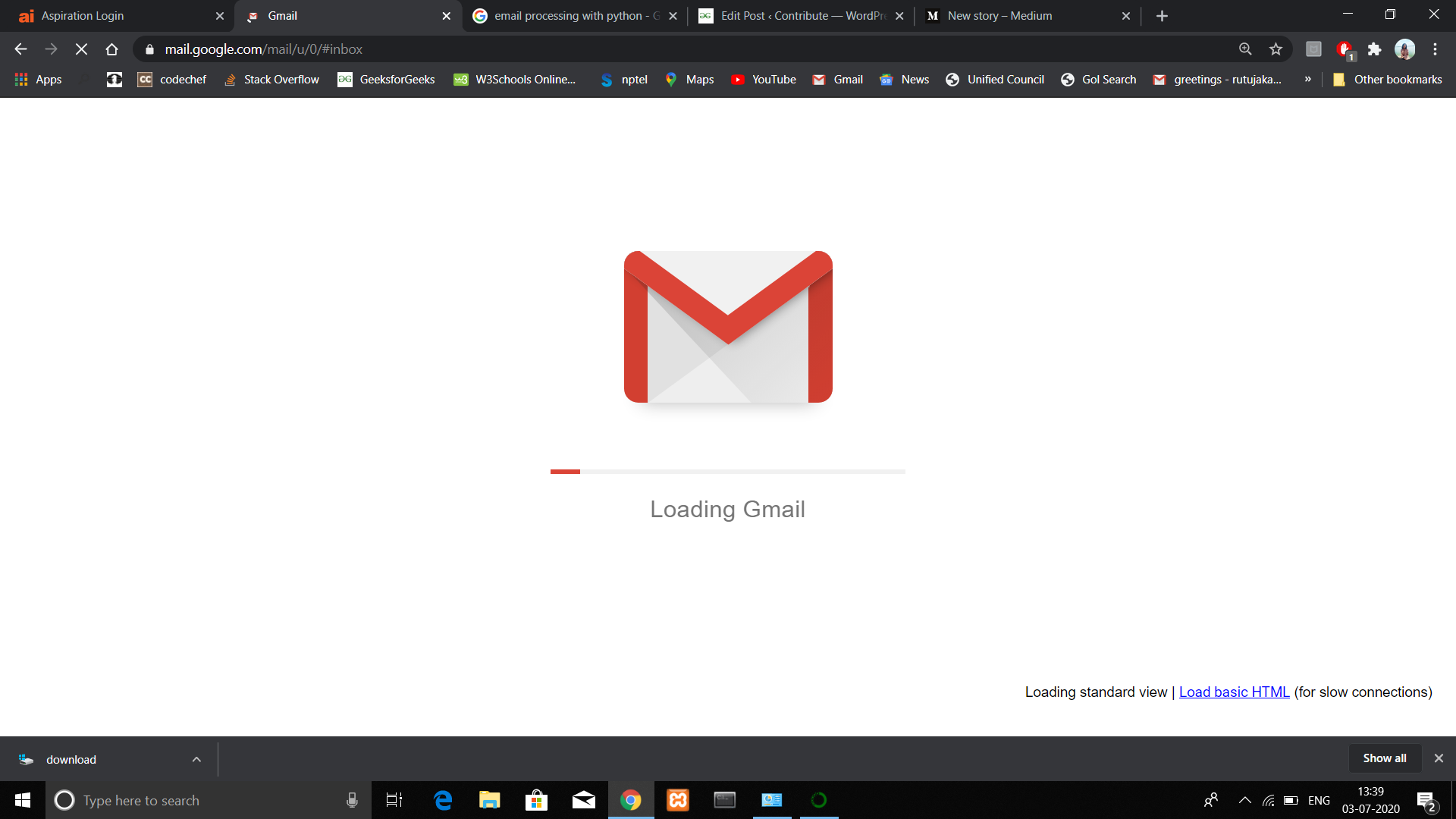
Task: Stop loading the page
Action: pyautogui.click(x=81, y=49)
